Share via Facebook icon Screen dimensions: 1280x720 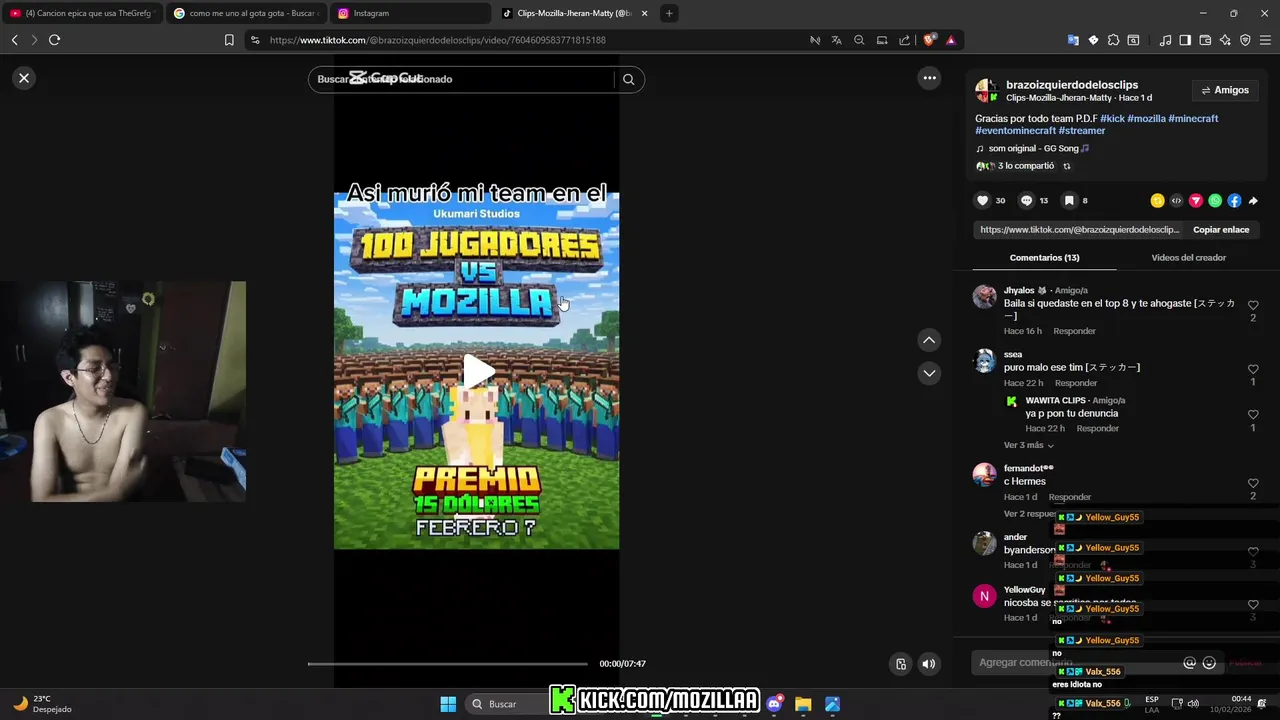pyautogui.click(x=1234, y=201)
